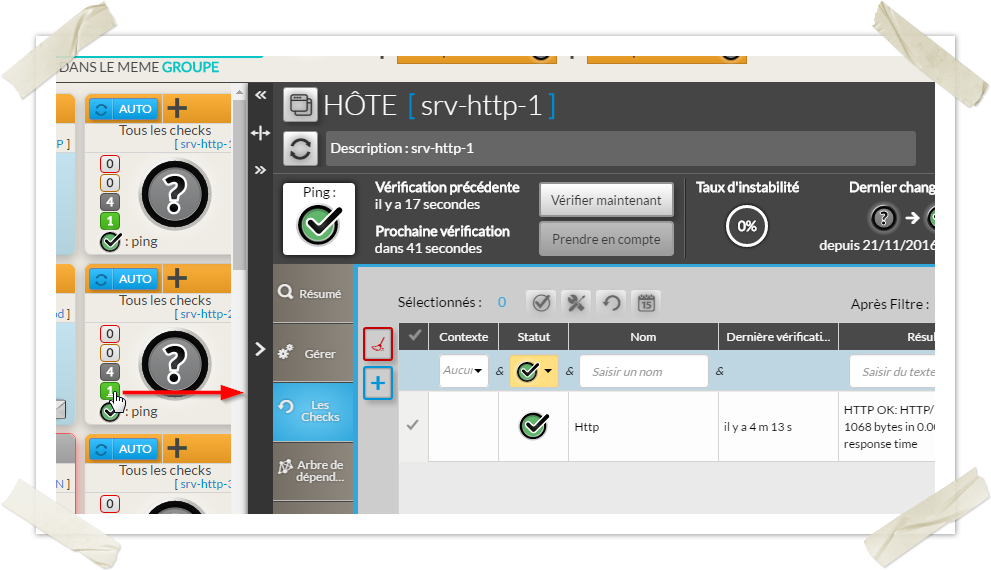Click orange 0 counter on srv-http-1 card
Image resolution: width=991 pixels, height=570 pixels.
pyautogui.click(x=110, y=183)
